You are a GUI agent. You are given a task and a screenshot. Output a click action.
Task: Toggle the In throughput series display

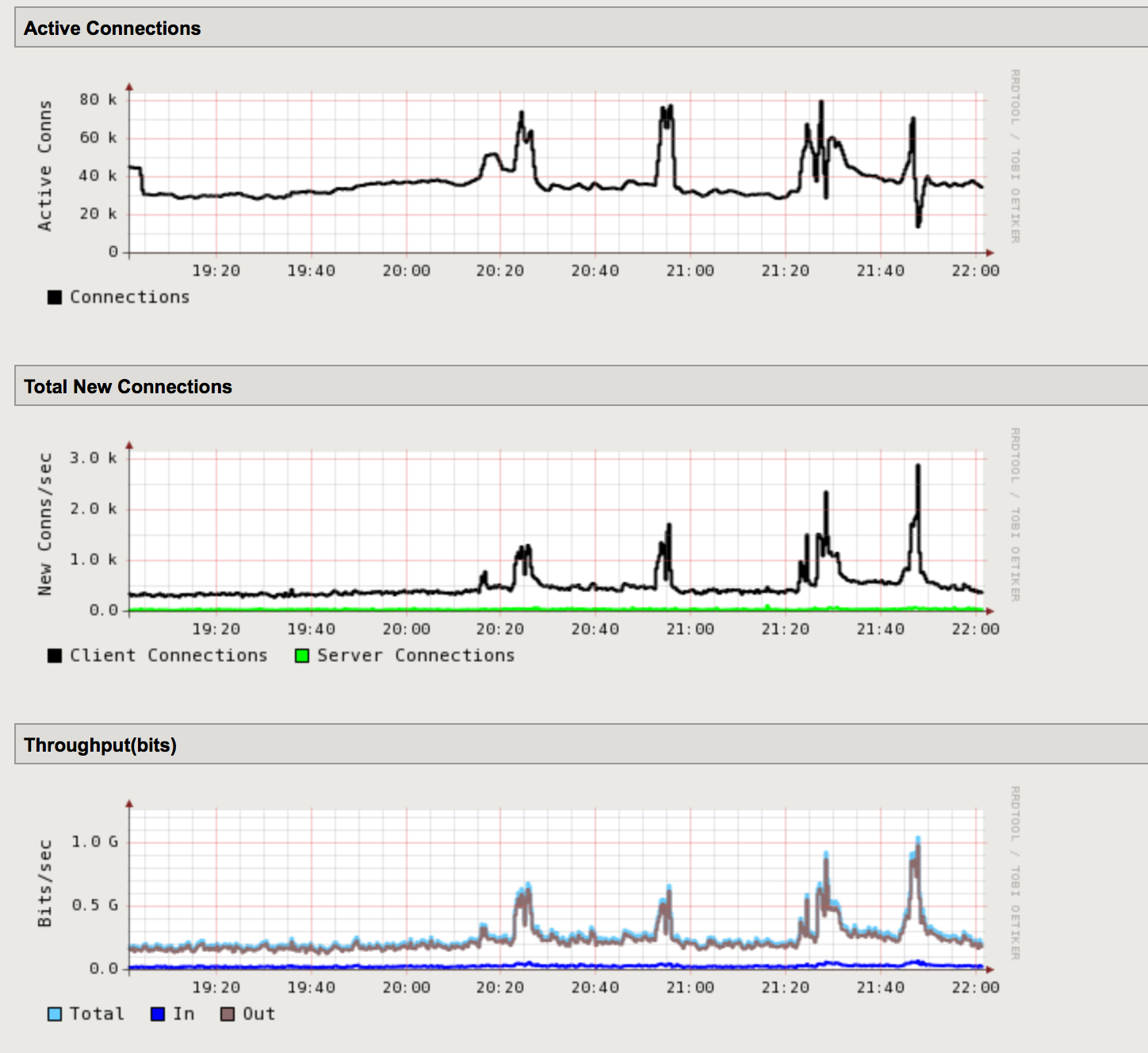[x=156, y=1013]
